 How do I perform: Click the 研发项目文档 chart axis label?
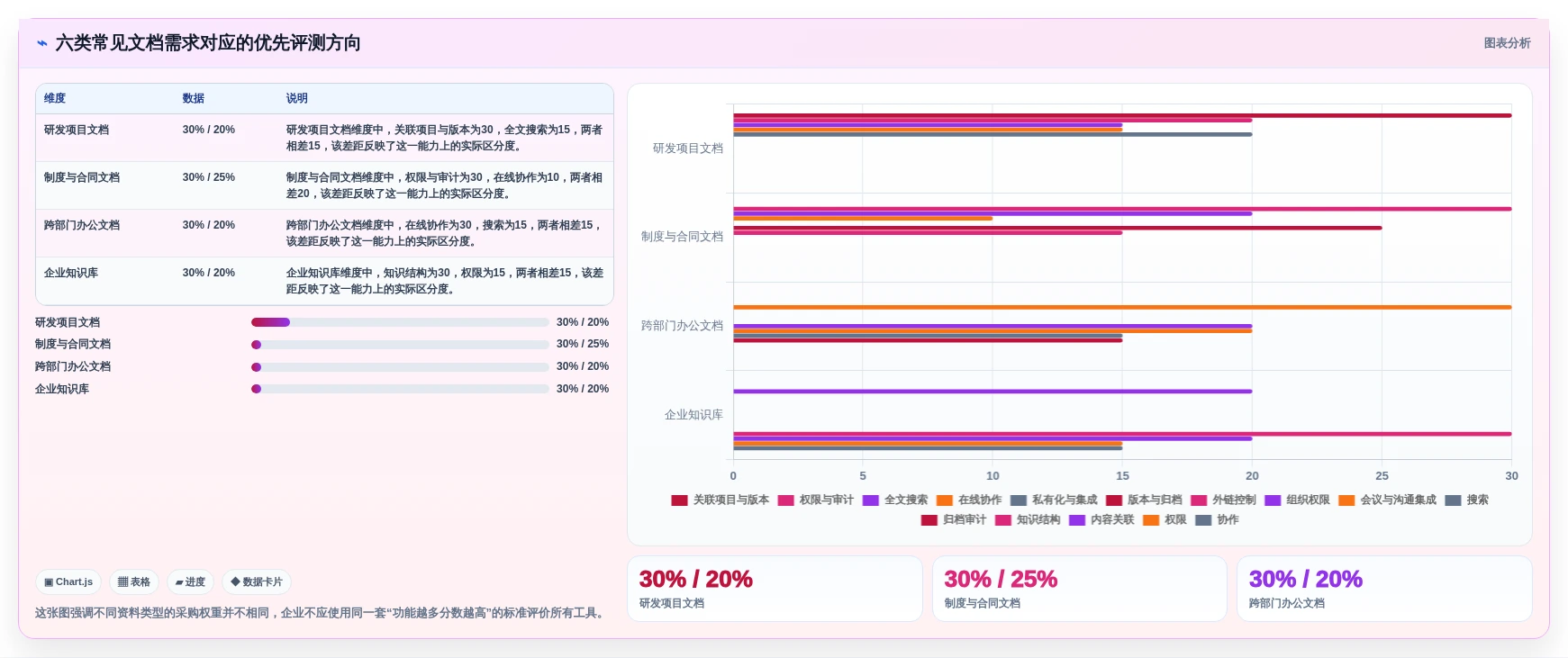click(x=688, y=149)
